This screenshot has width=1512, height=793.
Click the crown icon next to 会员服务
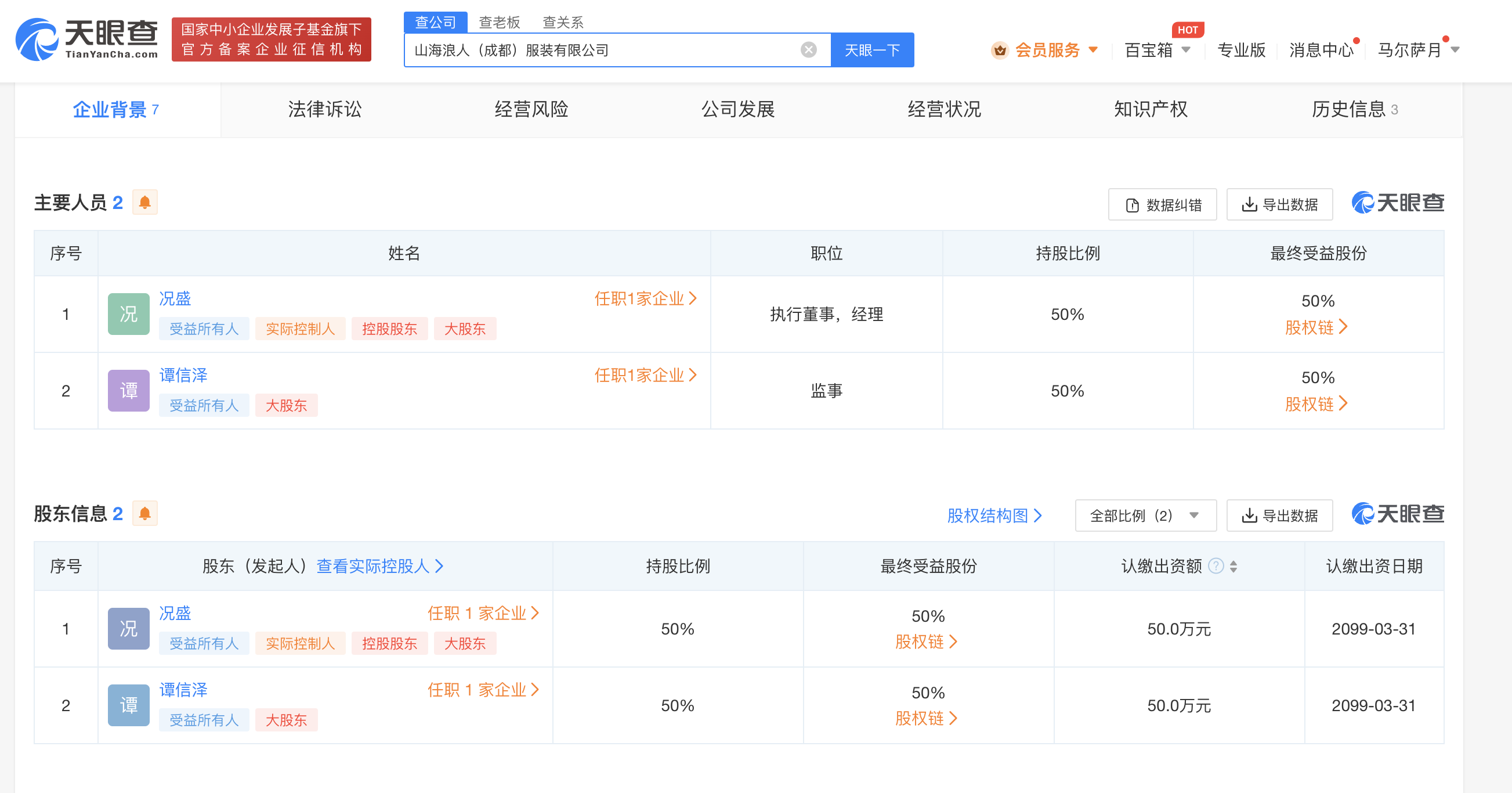pos(1000,51)
